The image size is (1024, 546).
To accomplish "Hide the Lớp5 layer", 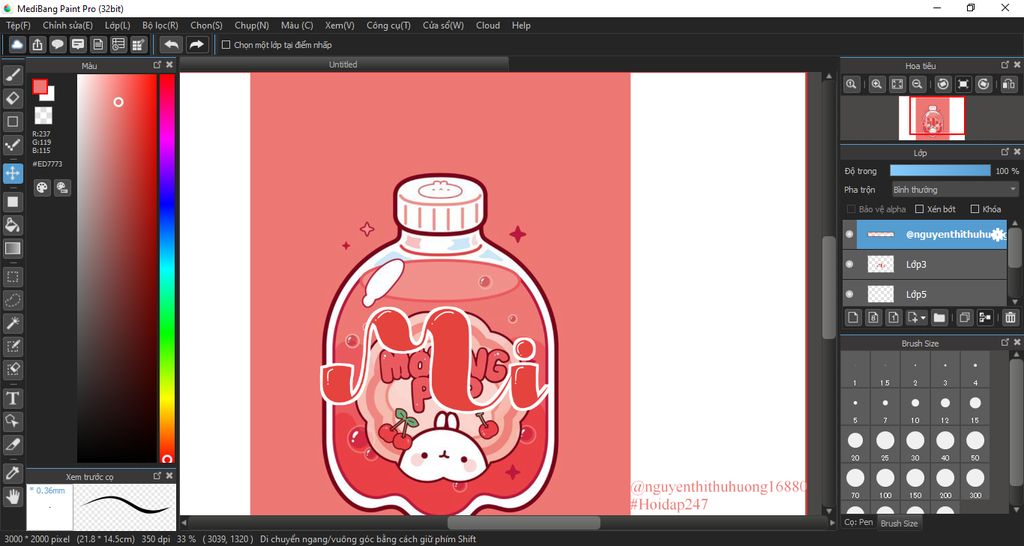I will coord(849,295).
